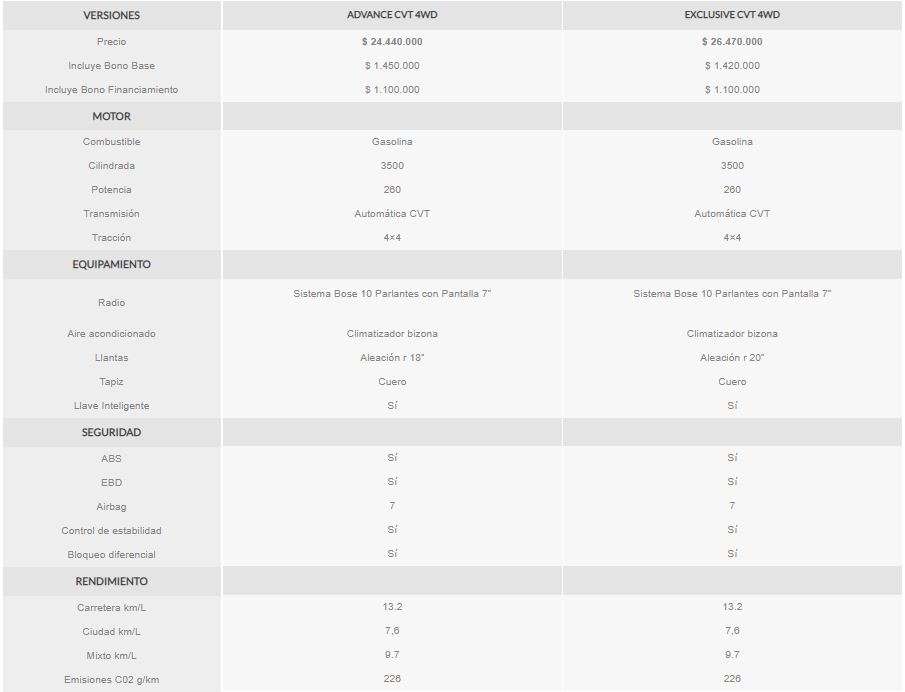Viewport: 905px width, 692px height.
Task: Click the ADVANCE CVT 4WD column header
Action: tap(392, 15)
